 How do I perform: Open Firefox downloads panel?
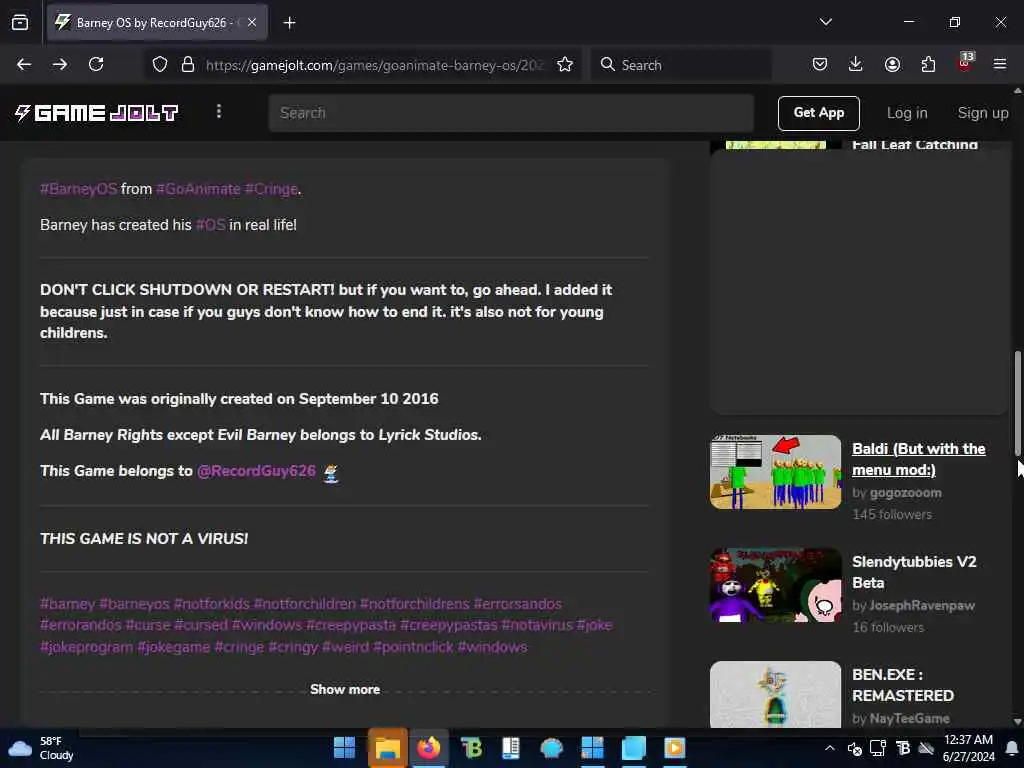[856, 64]
